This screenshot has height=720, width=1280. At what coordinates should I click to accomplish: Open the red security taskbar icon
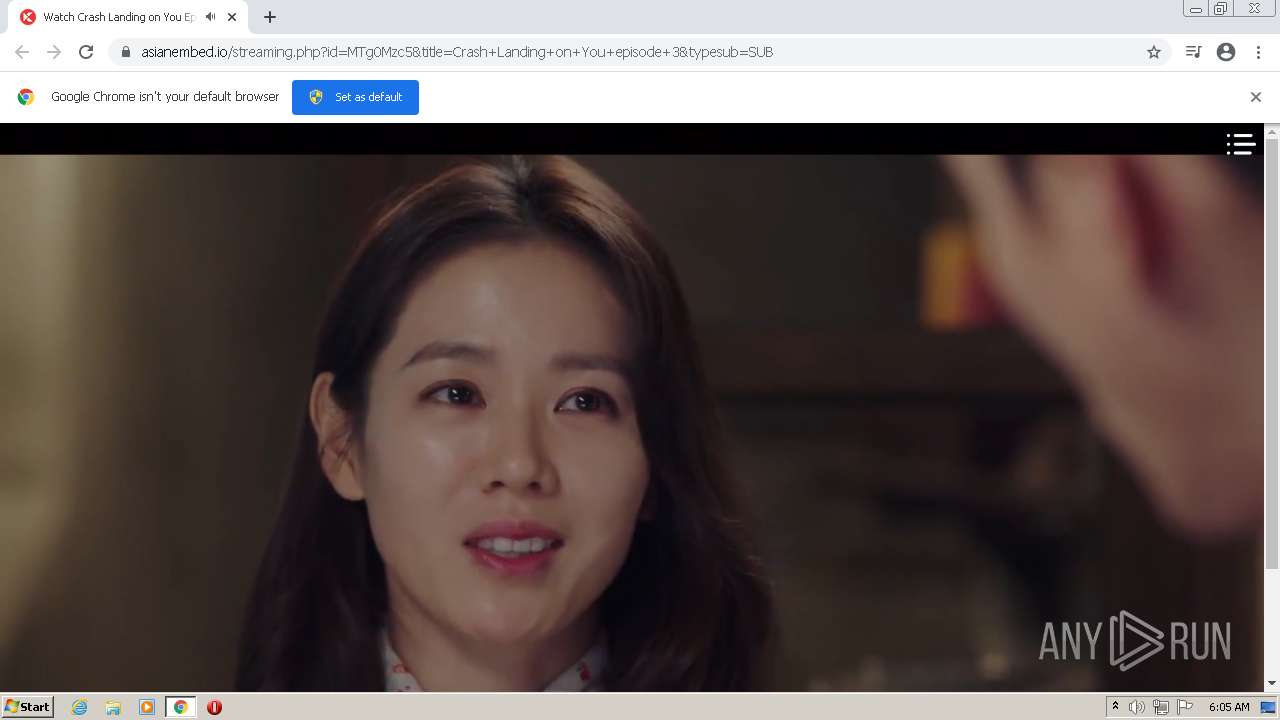pos(214,707)
